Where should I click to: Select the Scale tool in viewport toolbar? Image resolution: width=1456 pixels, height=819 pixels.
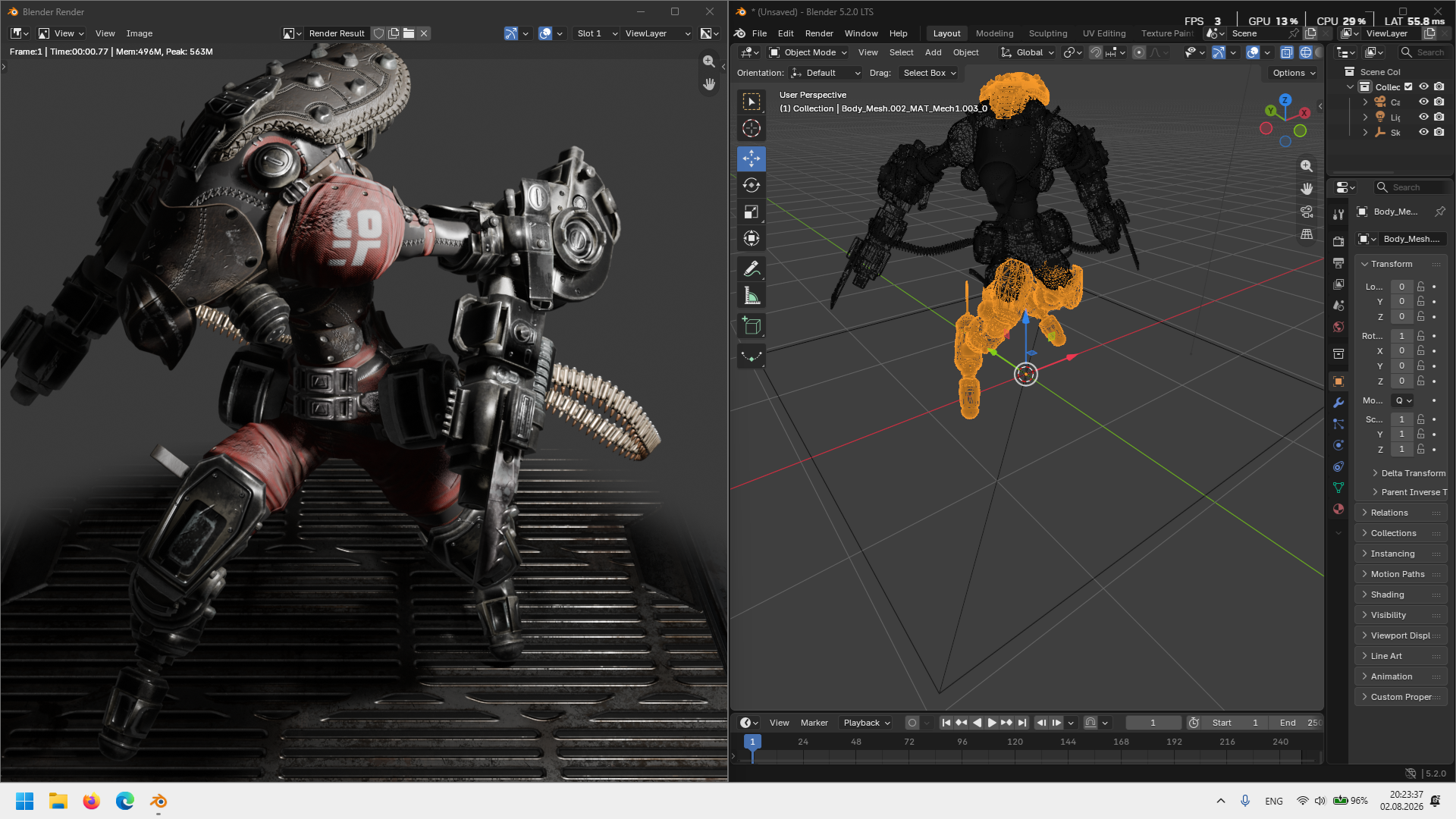click(x=751, y=212)
